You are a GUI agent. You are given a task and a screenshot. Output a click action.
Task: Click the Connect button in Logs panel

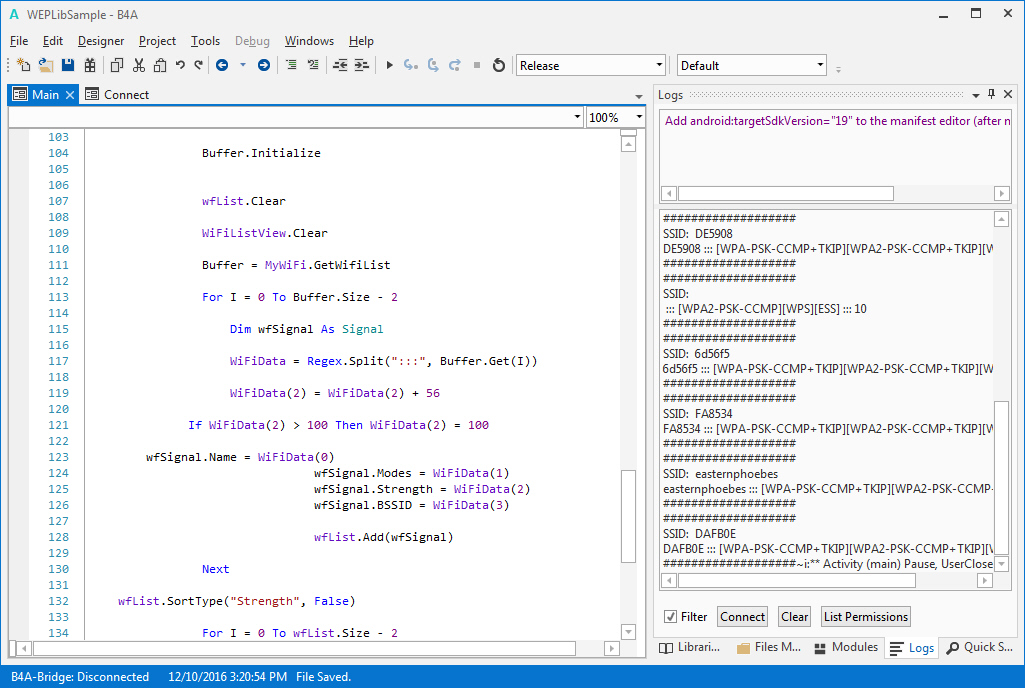[x=742, y=617]
